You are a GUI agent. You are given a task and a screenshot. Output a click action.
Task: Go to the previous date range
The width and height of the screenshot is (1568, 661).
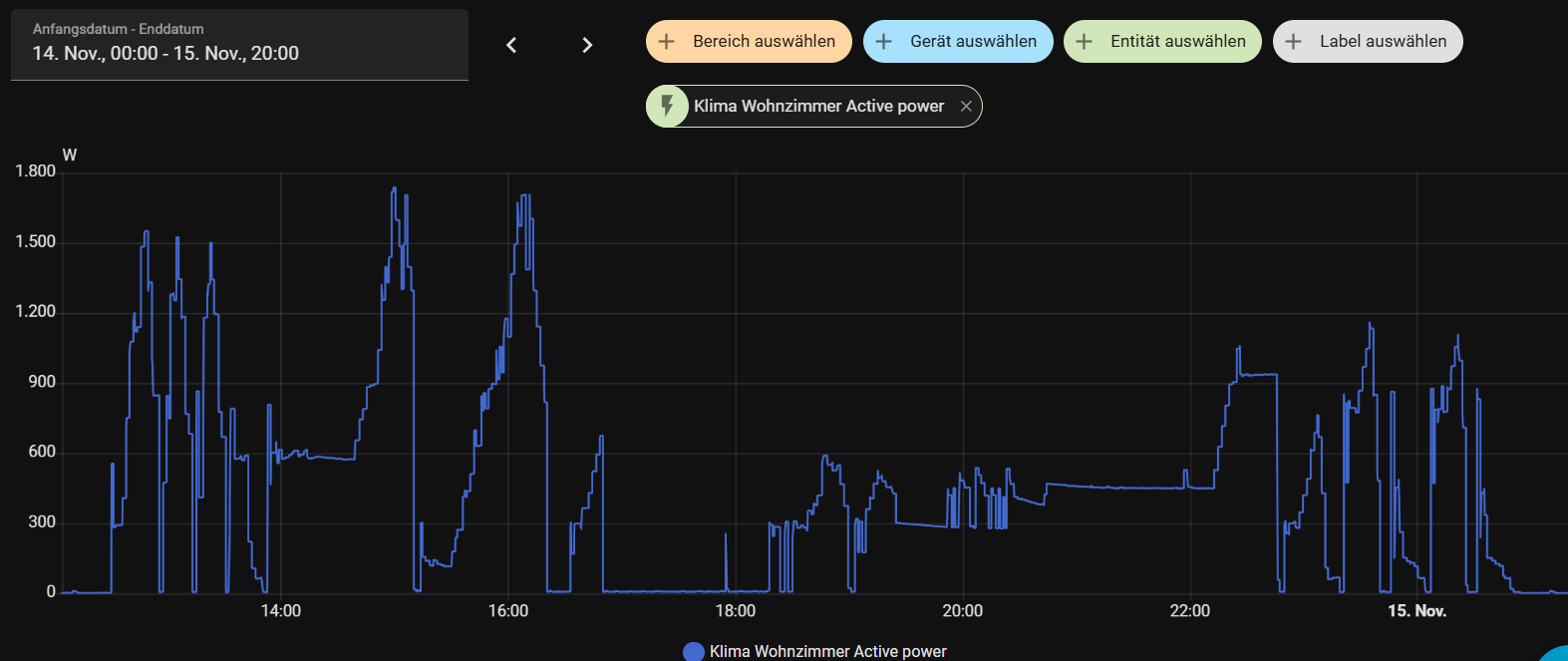coord(511,45)
